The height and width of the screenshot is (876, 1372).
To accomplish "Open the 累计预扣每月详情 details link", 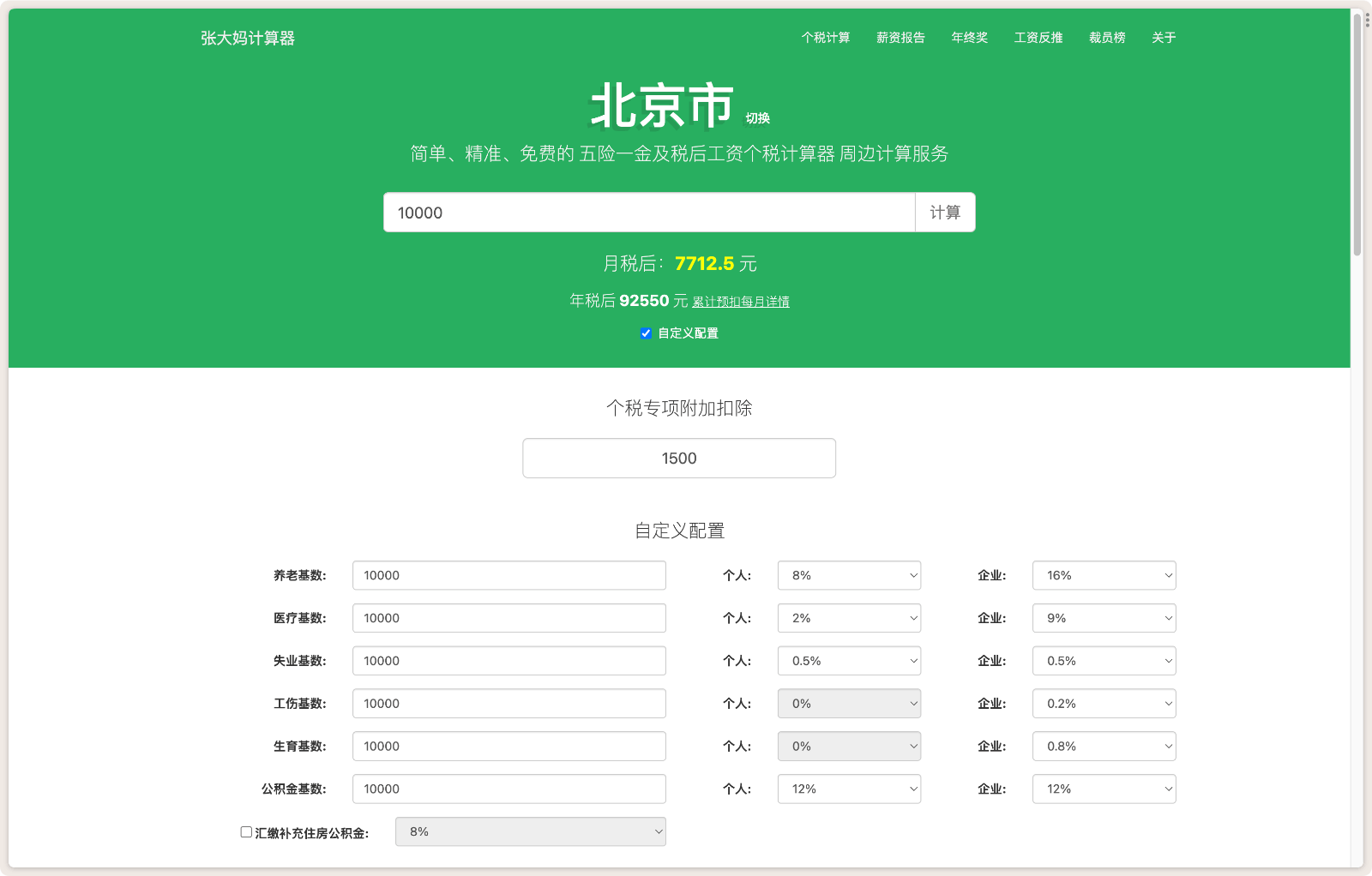I will [741, 302].
